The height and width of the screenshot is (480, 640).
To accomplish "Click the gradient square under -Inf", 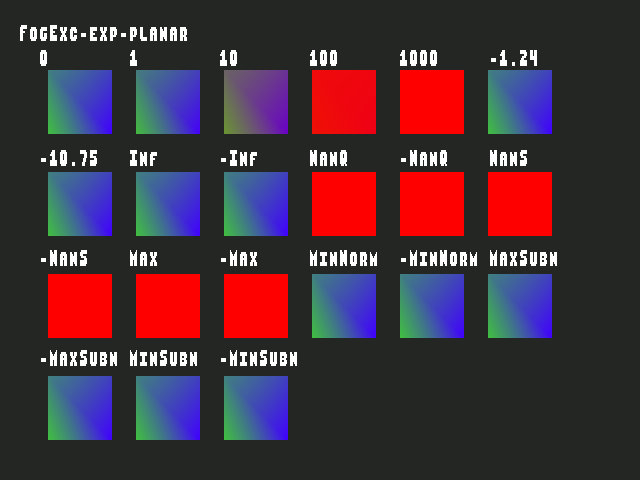I will tap(256, 204).
